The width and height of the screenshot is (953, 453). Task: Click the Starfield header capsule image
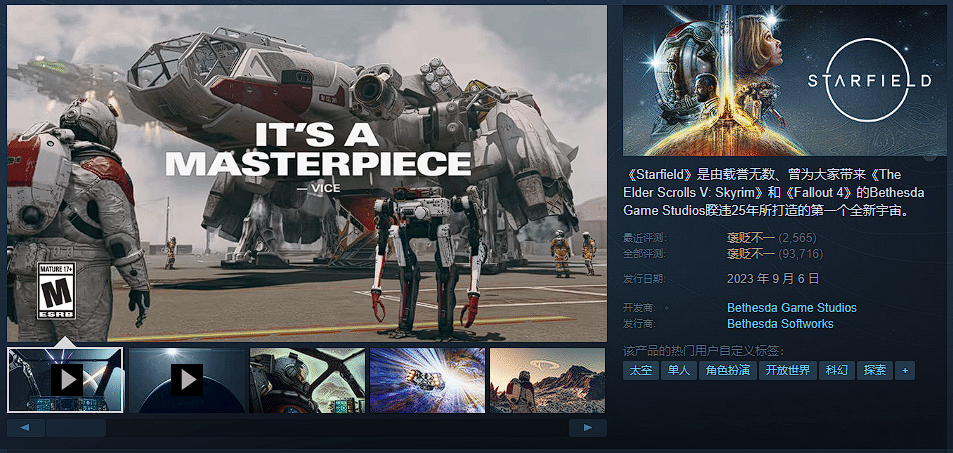click(x=785, y=81)
